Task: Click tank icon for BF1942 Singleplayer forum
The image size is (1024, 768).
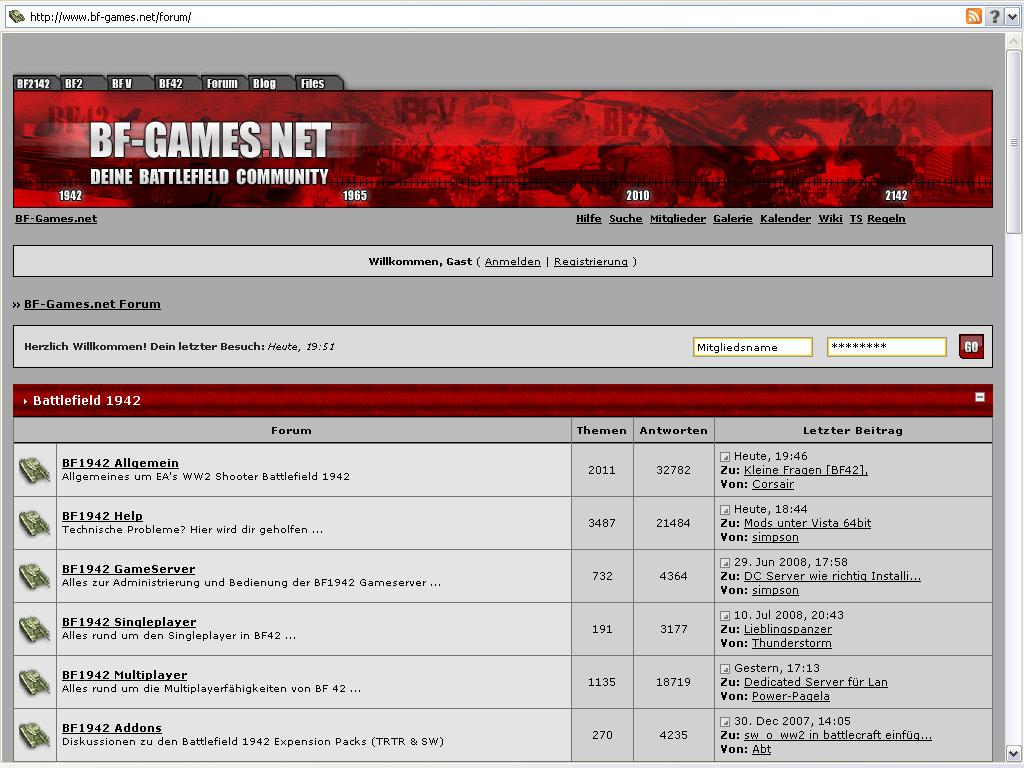Action: coord(34,629)
